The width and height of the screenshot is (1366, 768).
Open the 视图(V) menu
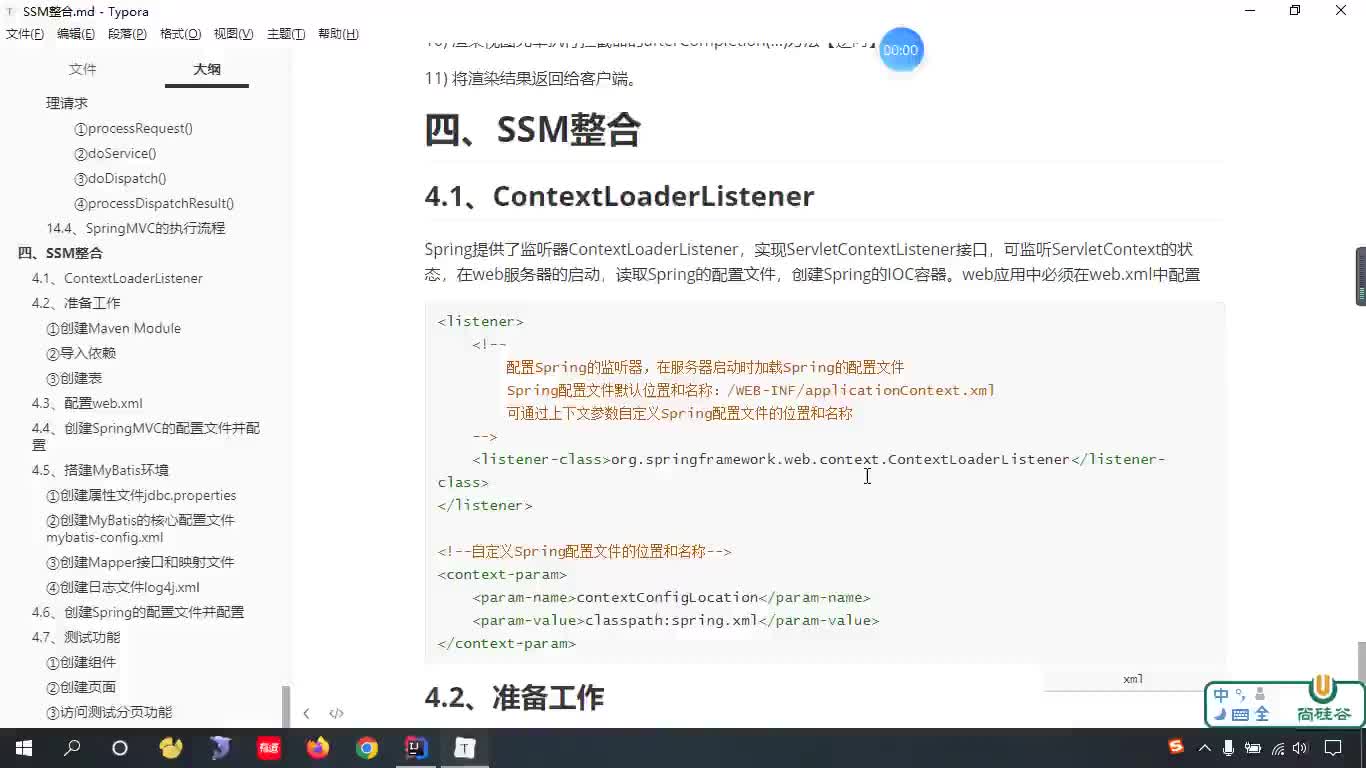(233, 34)
